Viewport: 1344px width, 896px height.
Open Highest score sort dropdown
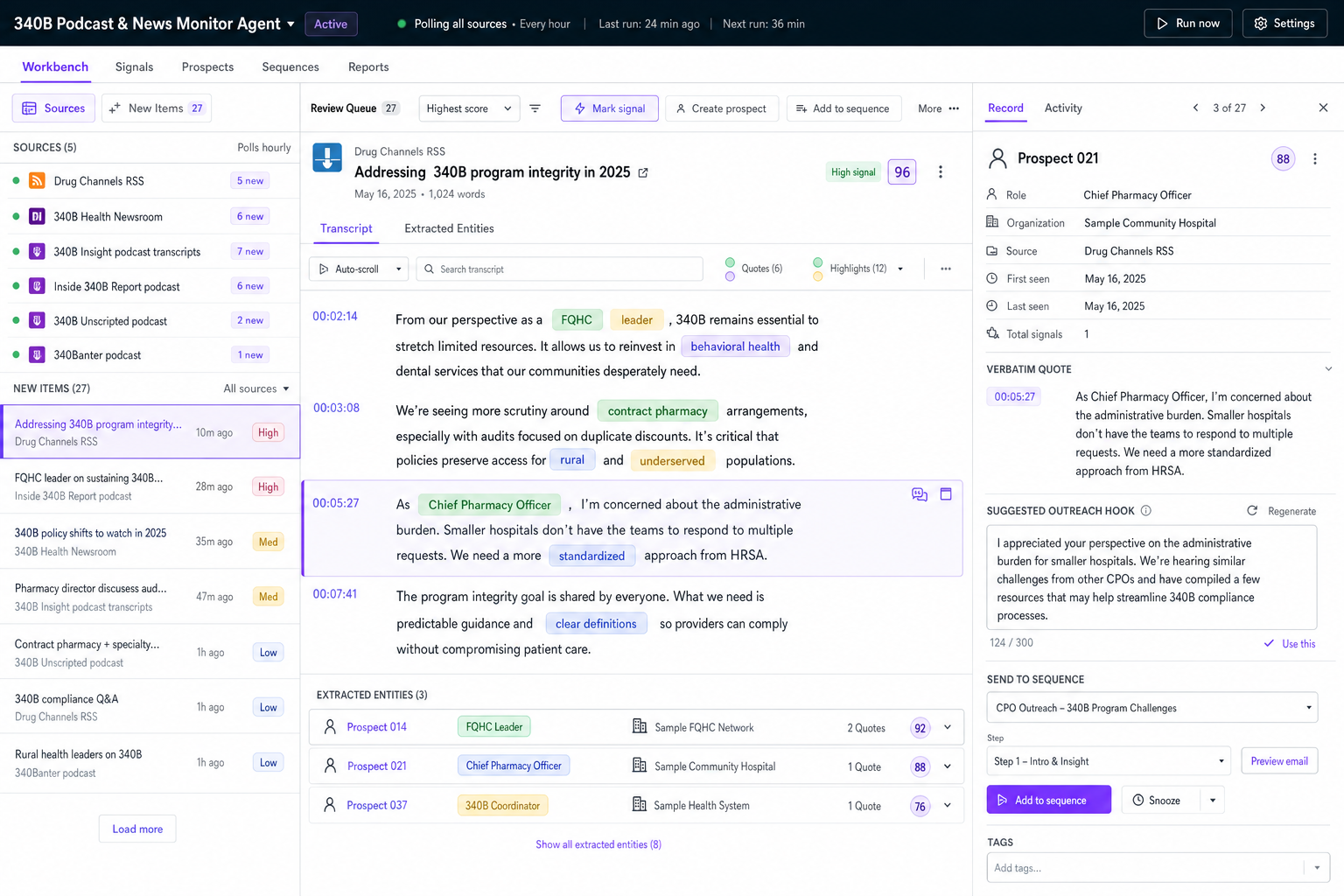(469, 108)
